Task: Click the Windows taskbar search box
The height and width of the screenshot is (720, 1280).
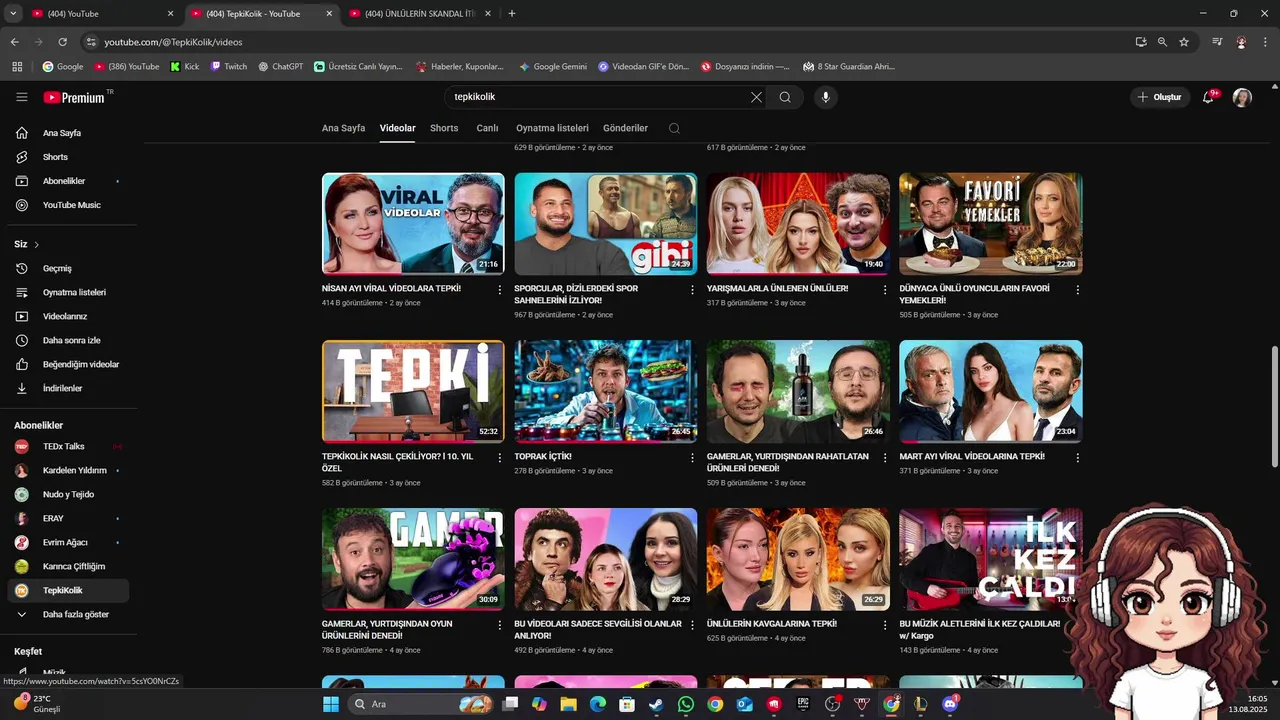Action: point(420,704)
